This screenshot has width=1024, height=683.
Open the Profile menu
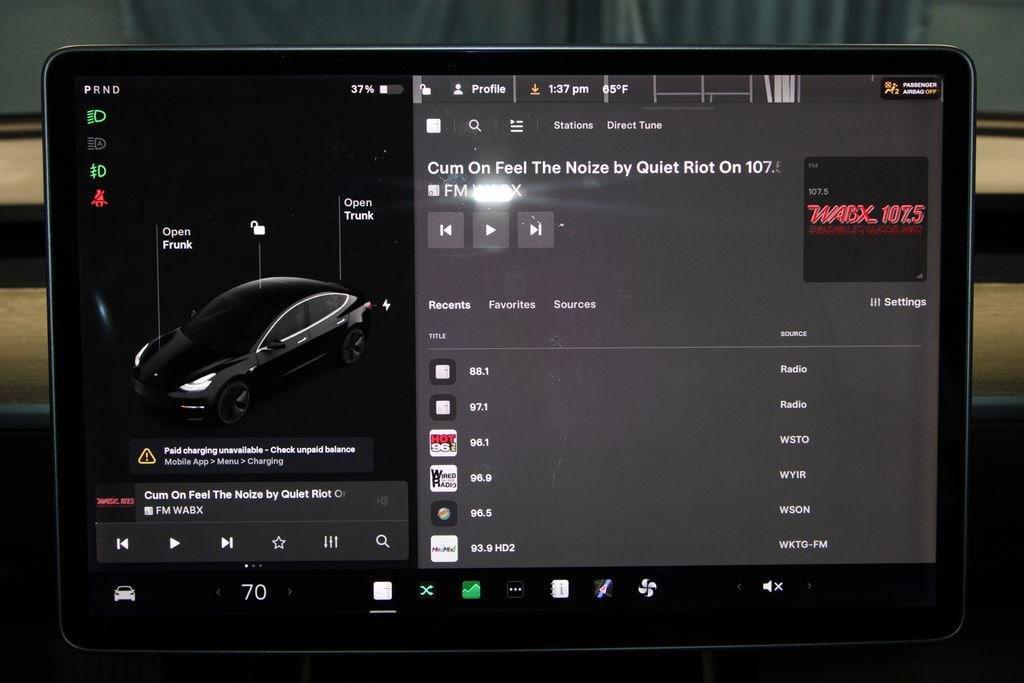click(x=487, y=89)
